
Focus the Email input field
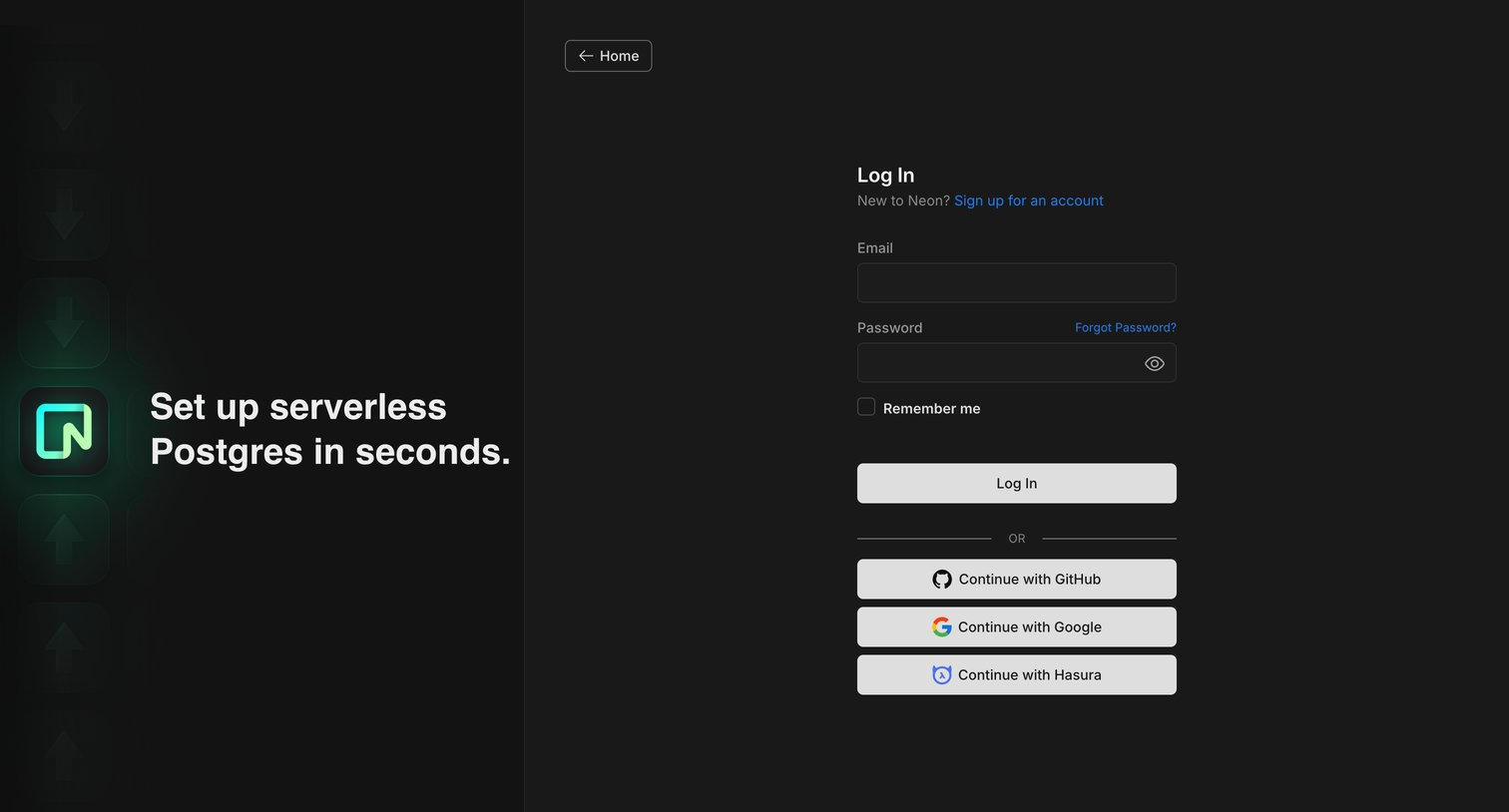pos(1016,282)
